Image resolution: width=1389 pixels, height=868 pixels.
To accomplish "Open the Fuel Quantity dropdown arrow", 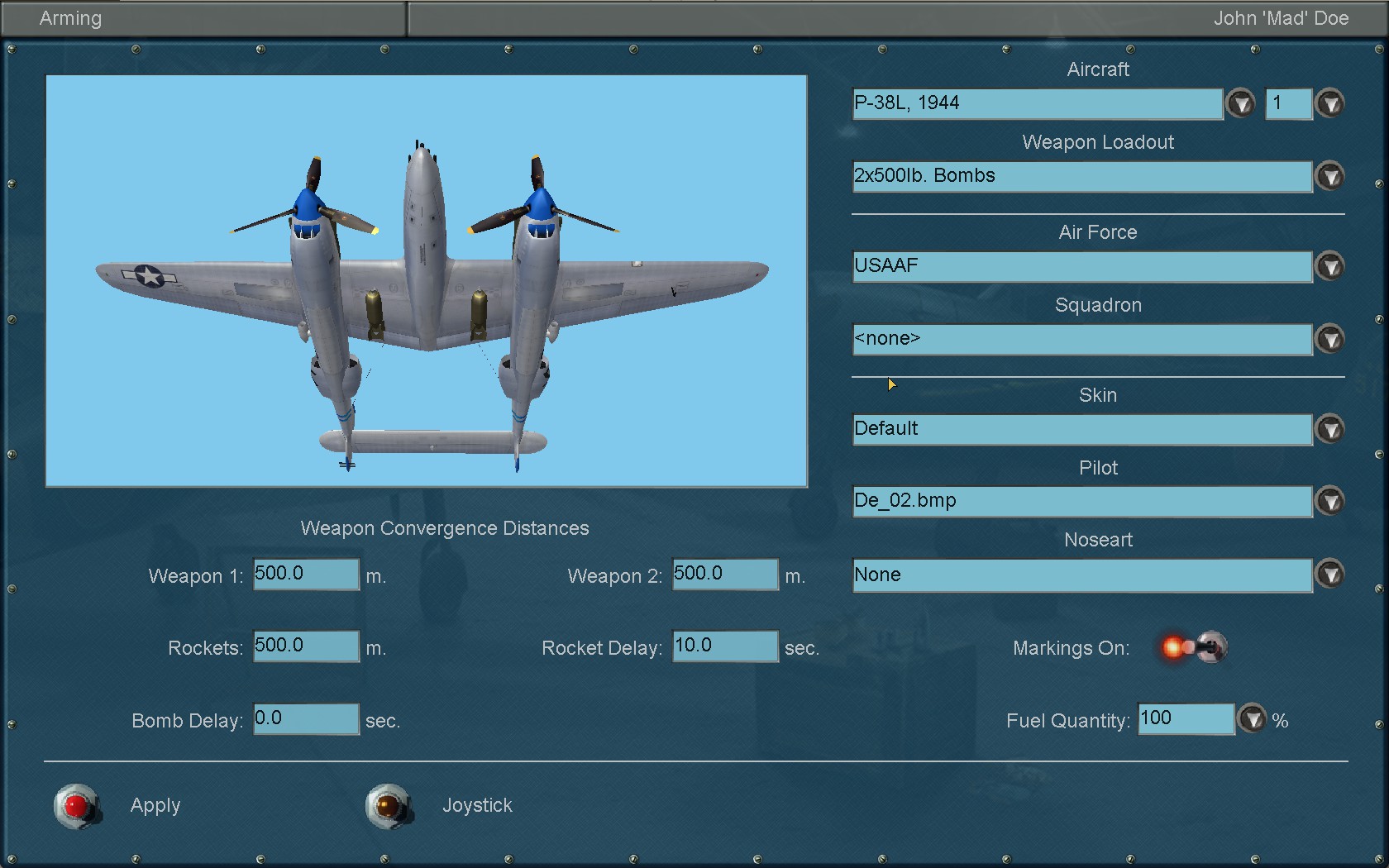I will pos(1252,719).
